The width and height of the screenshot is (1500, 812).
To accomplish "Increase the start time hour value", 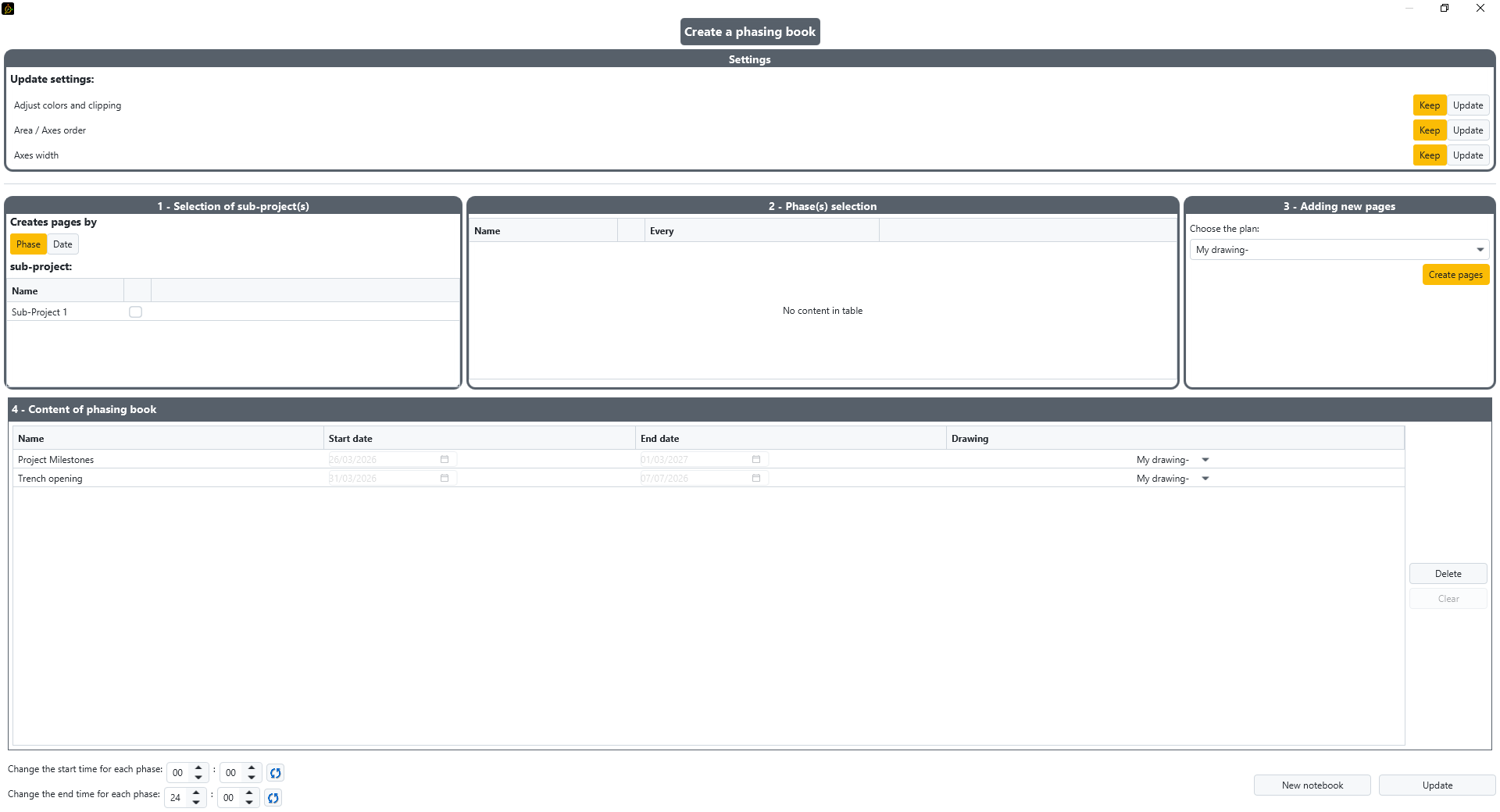I will click(198, 767).
